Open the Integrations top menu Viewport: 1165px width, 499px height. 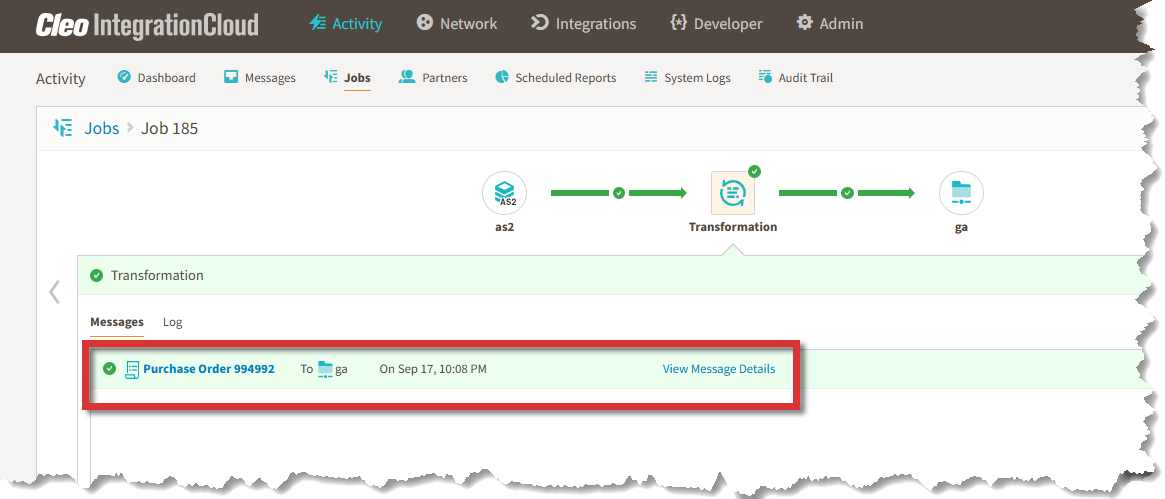click(583, 24)
